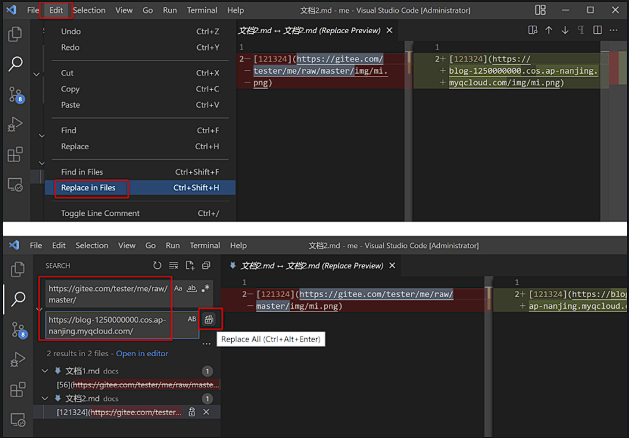Refresh search results in Search panel

pyautogui.click(x=157, y=265)
